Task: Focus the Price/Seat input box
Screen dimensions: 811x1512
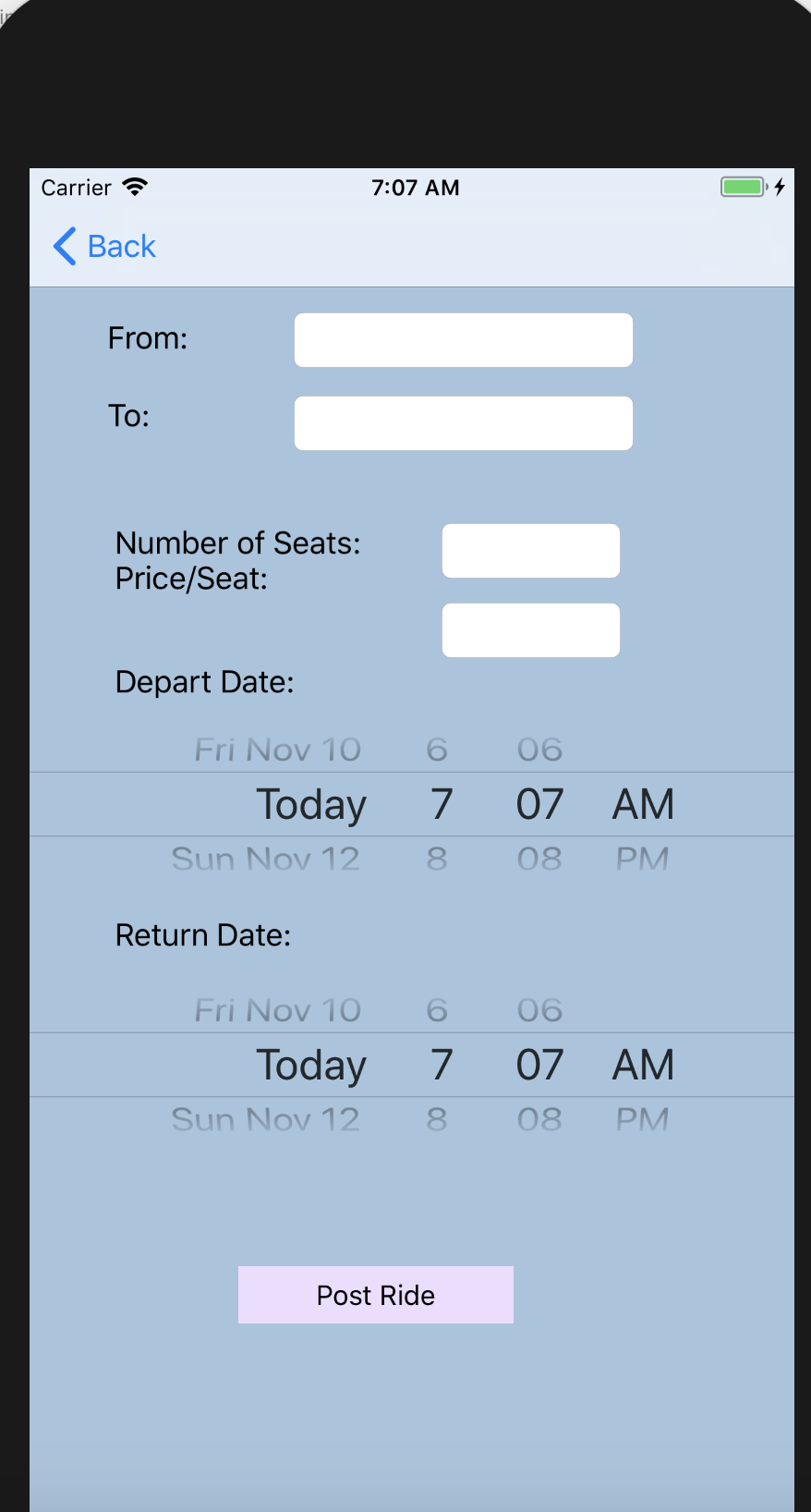Action: (530, 630)
